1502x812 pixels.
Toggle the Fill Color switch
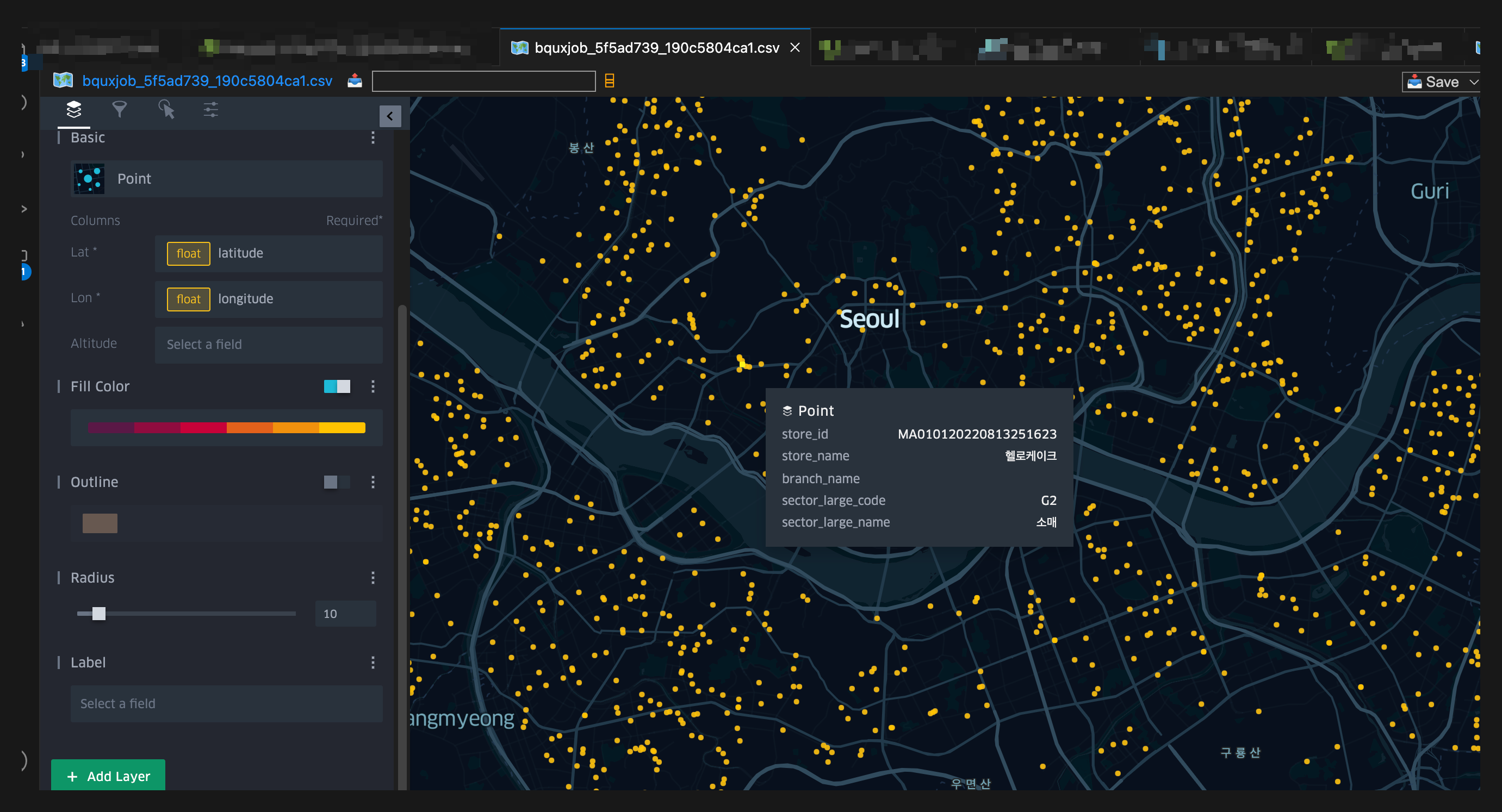tap(337, 386)
